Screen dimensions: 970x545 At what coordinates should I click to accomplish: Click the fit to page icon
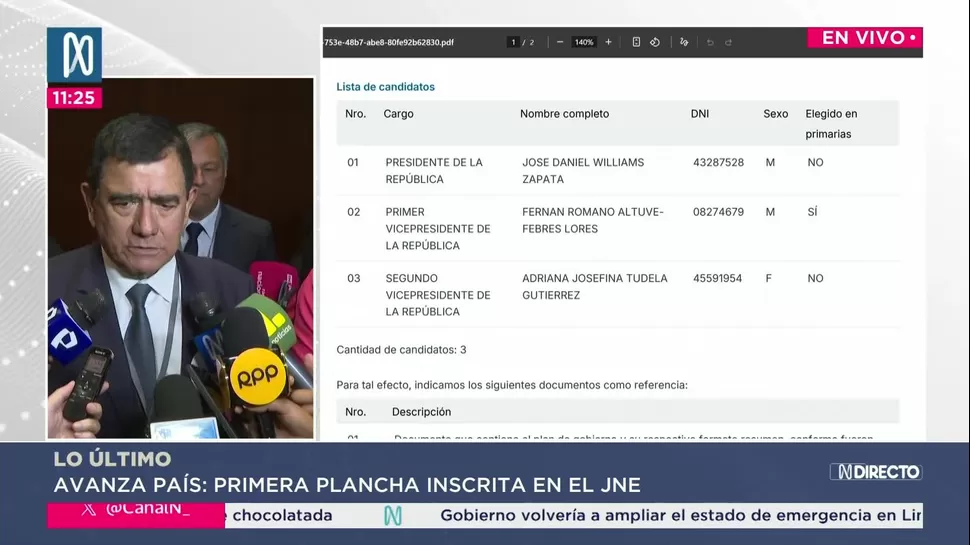coord(636,42)
